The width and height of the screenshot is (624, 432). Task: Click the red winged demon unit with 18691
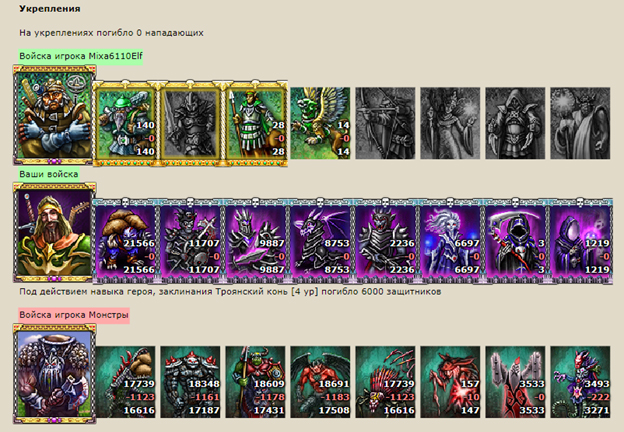[x=320, y=382]
